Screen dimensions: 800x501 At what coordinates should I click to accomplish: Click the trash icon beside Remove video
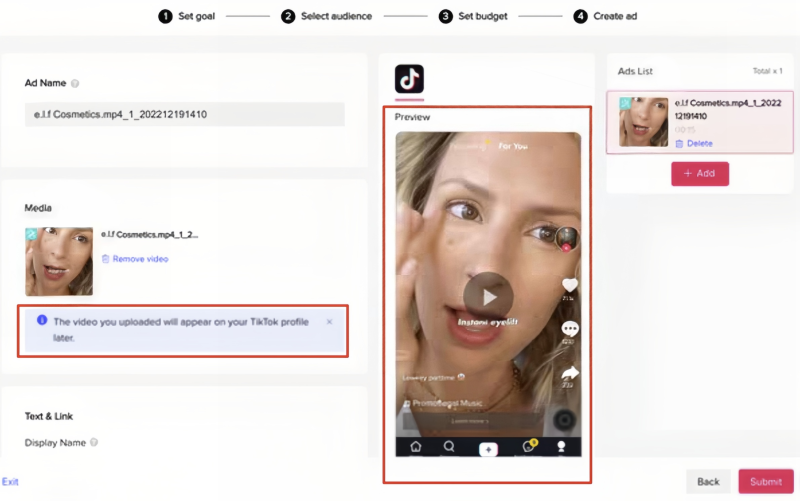pyautogui.click(x=105, y=259)
